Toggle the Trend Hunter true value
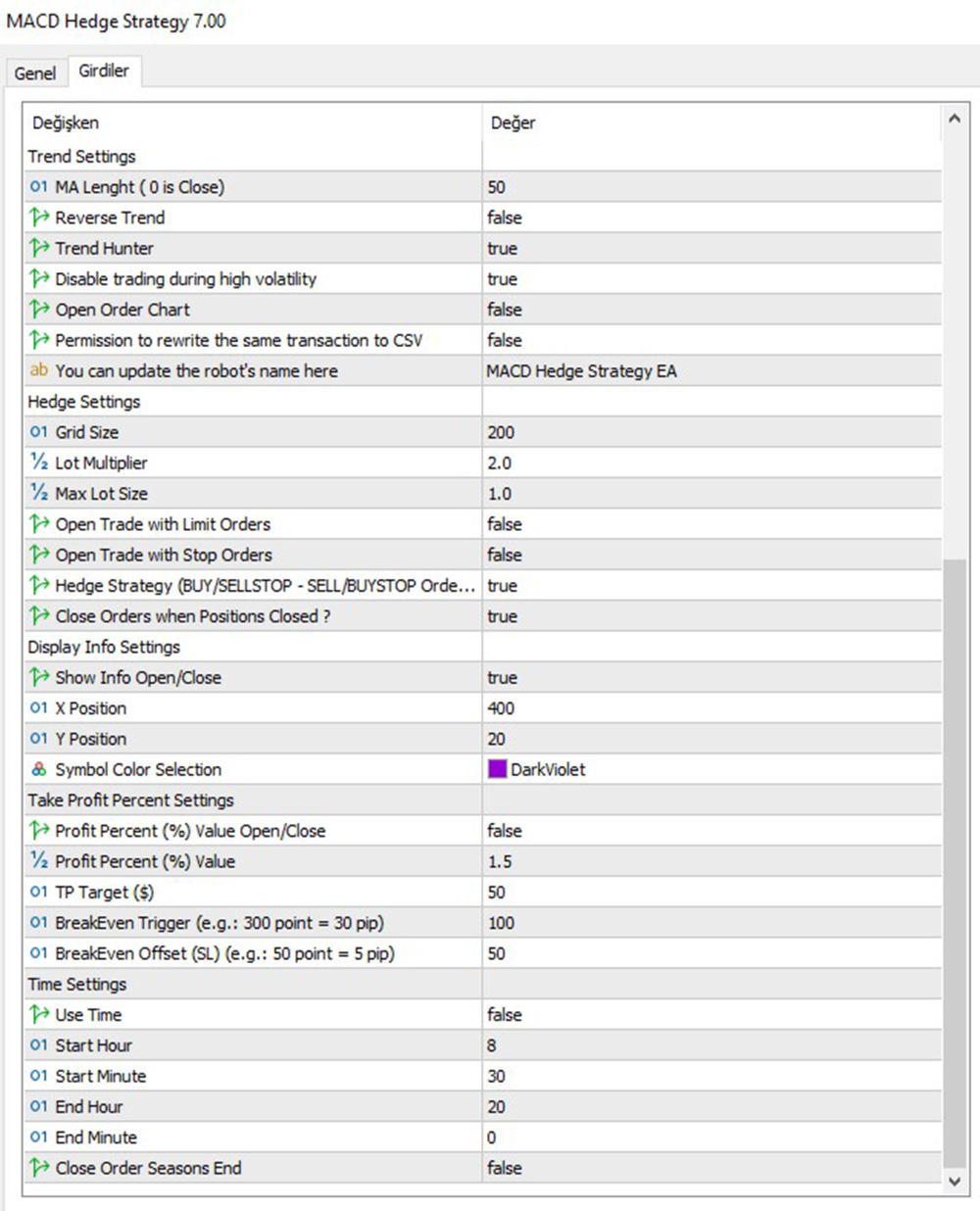 click(503, 248)
